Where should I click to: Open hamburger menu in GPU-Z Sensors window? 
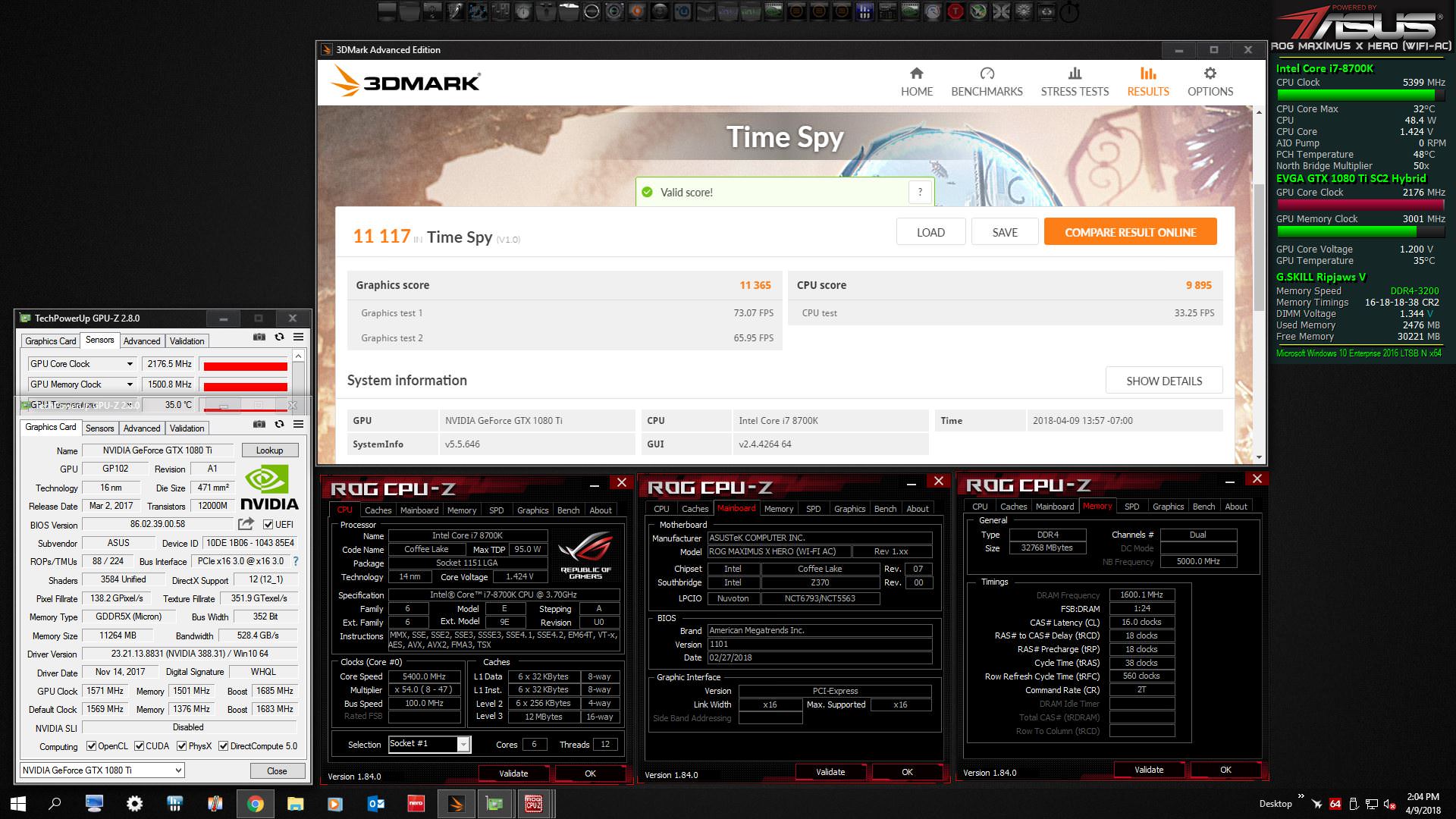click(299, 337)
